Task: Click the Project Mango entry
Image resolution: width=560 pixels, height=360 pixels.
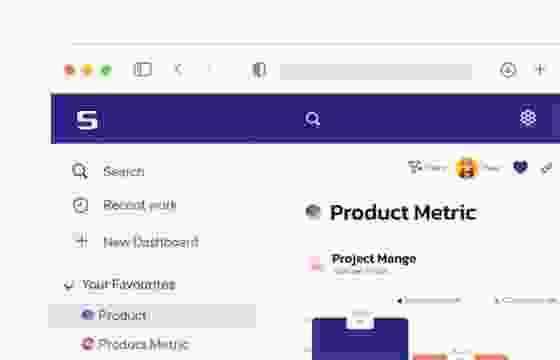Action: (373, 259)
